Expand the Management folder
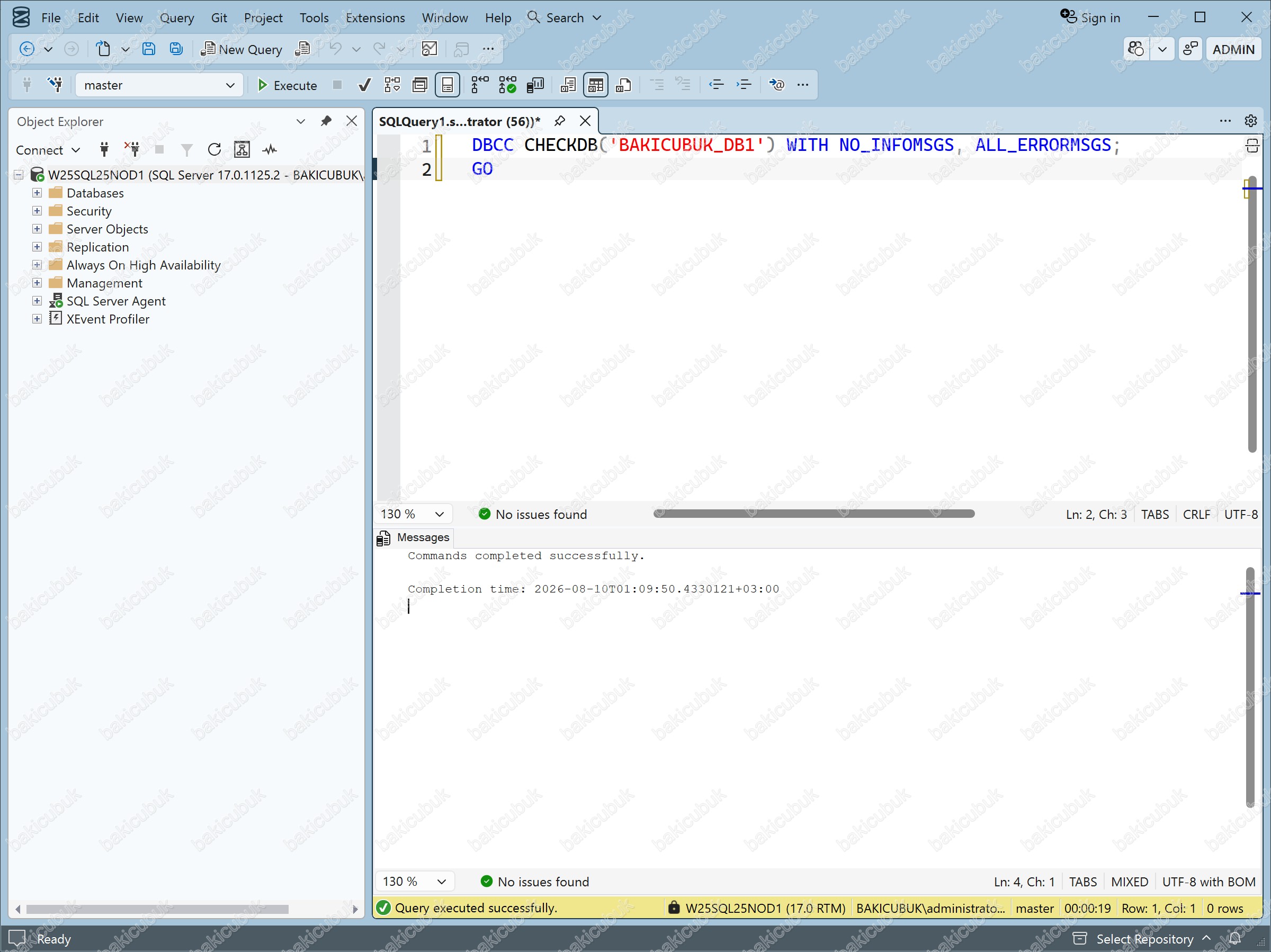Viewport: 1271px width, 952px height. click(37, 283)
